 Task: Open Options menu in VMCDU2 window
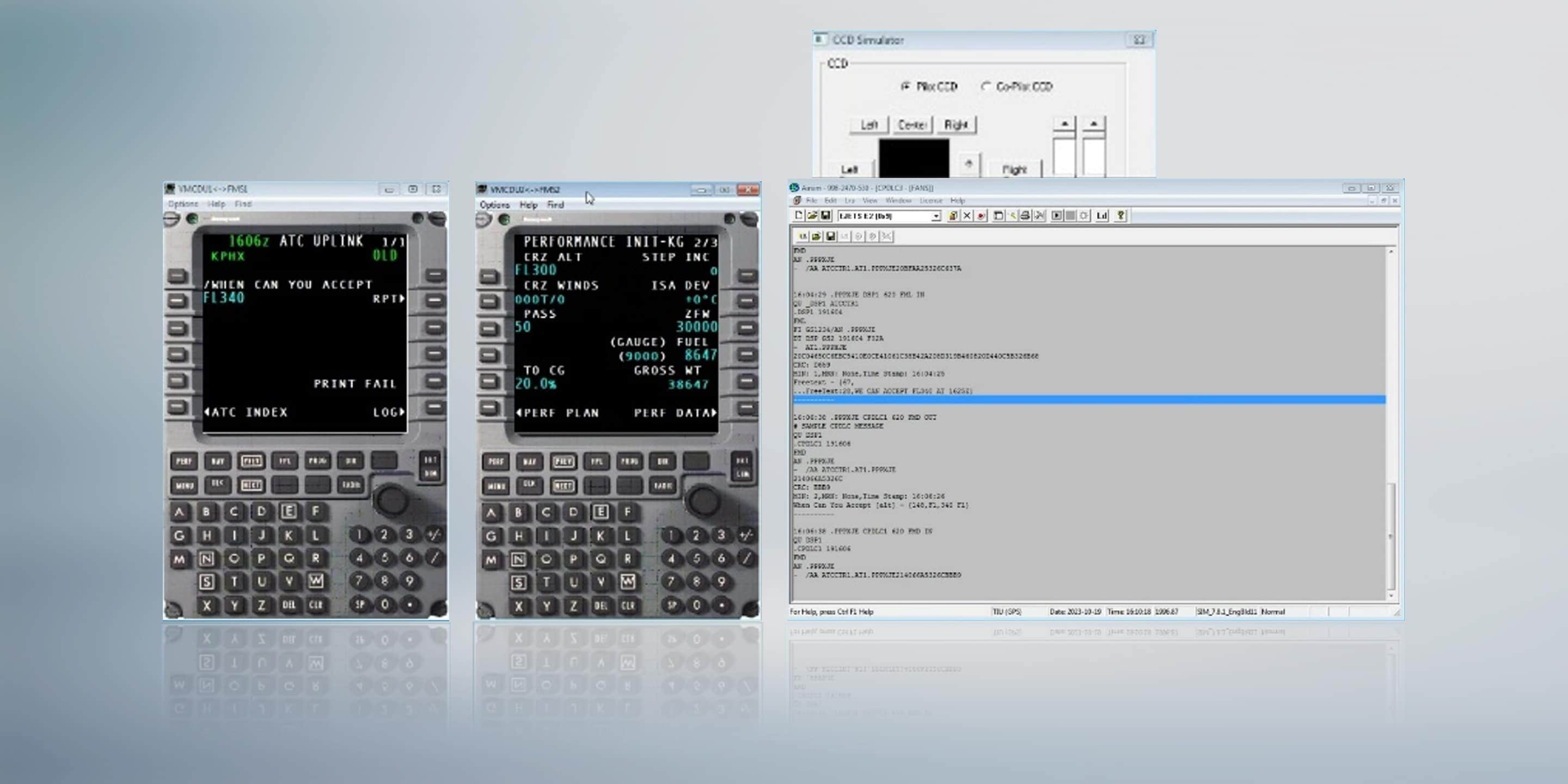pos(494,205)
